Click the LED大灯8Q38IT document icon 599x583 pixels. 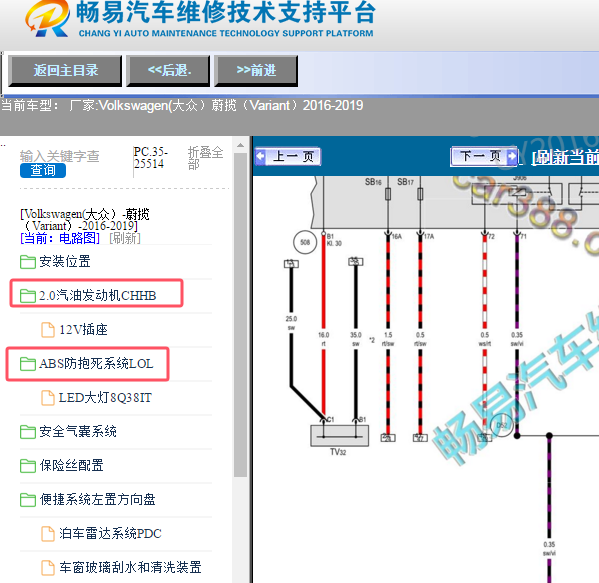point(48,398)
